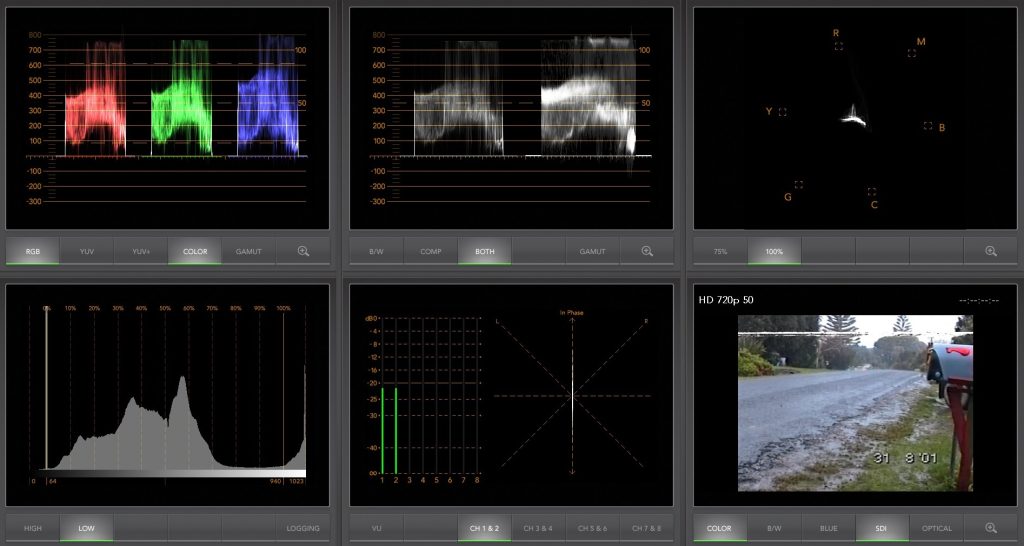Image resolution: width=1024 pixels, height=546 pixels.
Task: Select LOW in the histogram panel
Action: click(87, 528)
